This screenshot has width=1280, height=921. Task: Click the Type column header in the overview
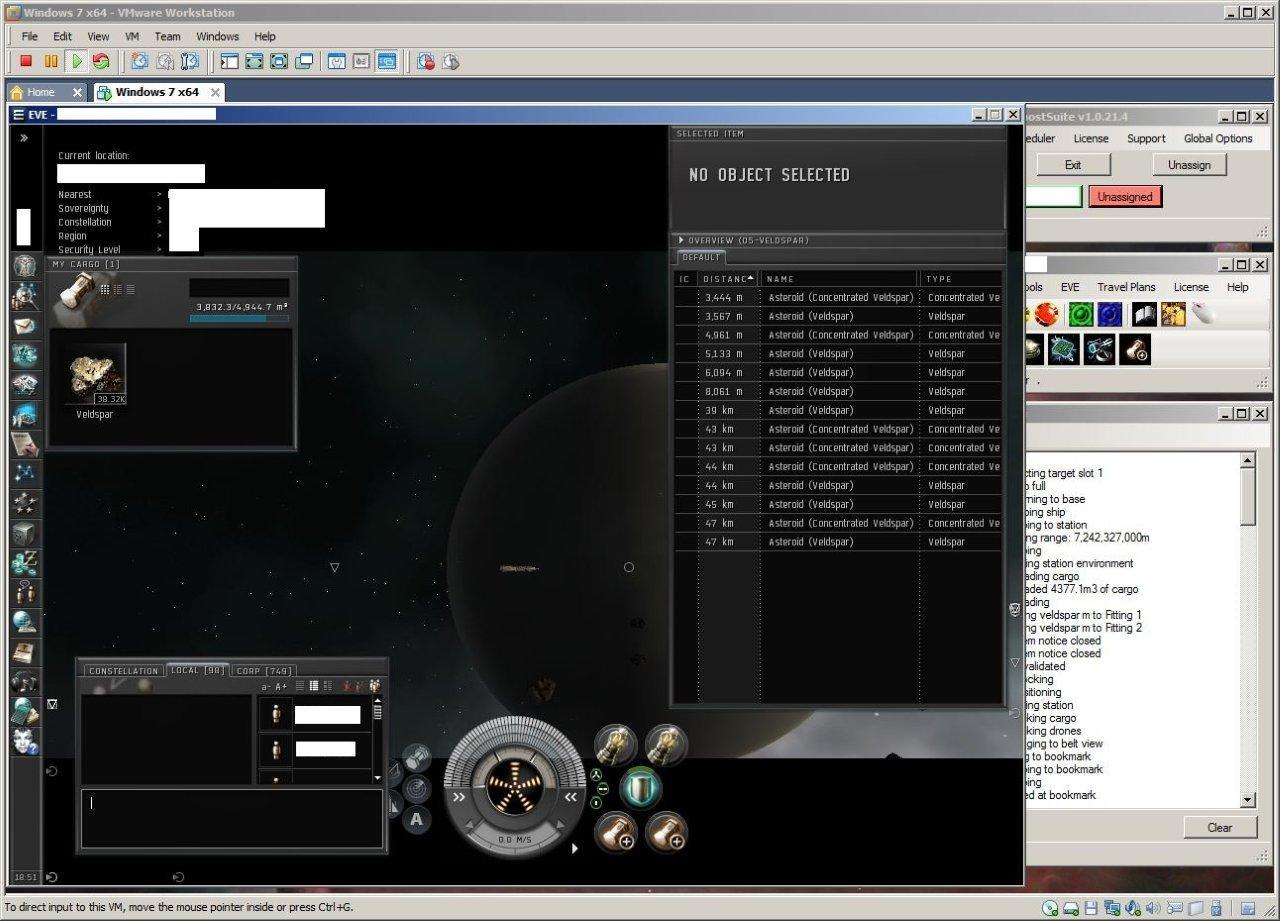[x=961, y=279]
